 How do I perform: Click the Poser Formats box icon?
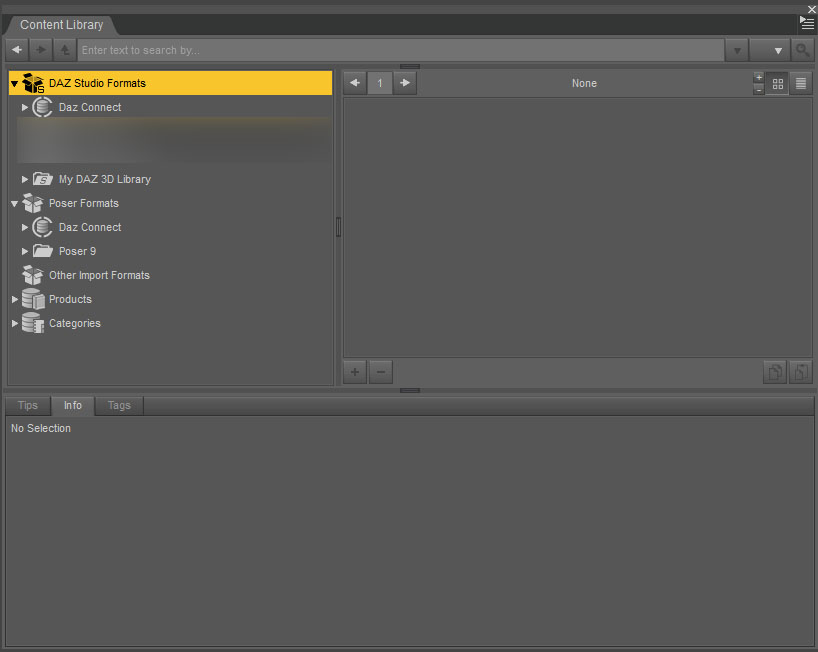33,203
